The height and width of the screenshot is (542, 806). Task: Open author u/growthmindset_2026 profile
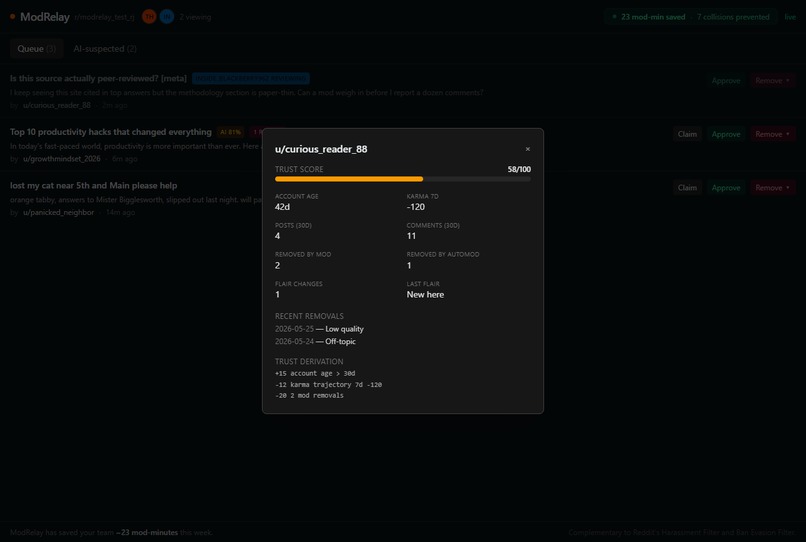62,159
